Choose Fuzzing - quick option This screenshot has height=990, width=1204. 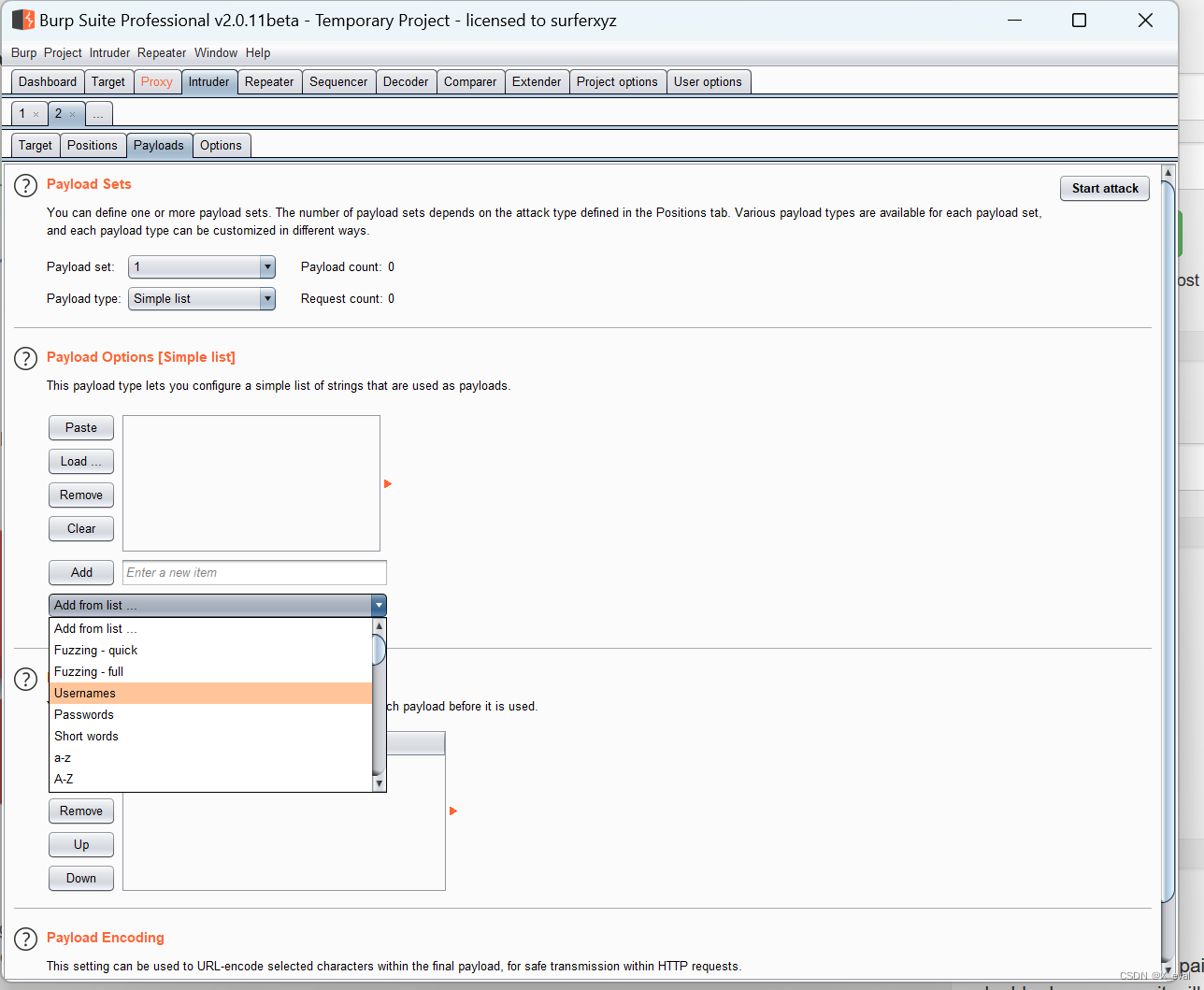(210, 650)
